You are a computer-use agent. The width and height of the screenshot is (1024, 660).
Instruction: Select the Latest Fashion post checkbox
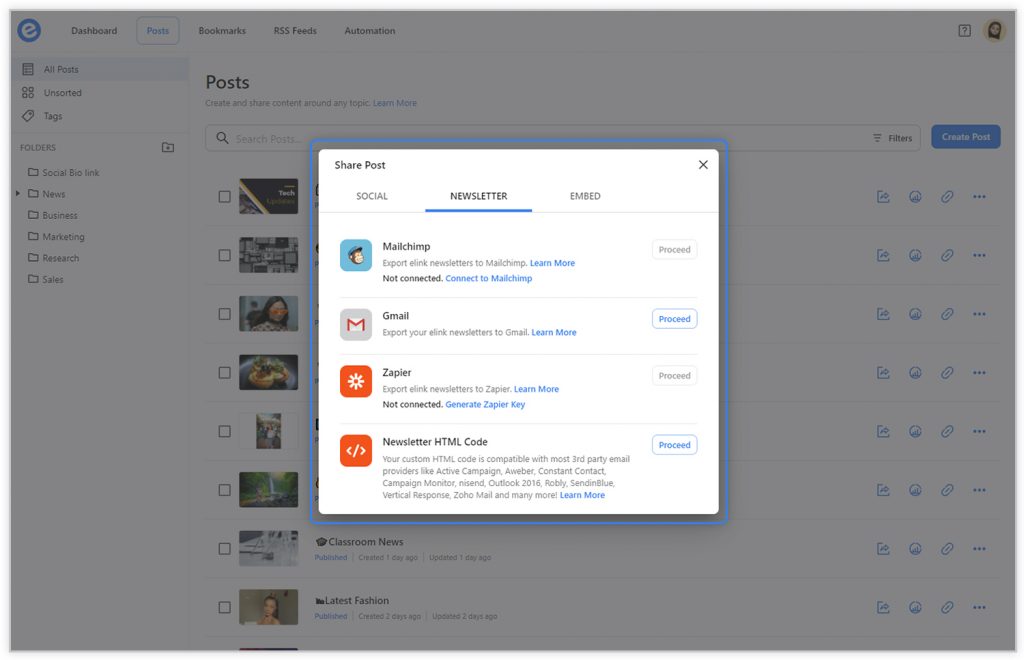coord(225,607)
